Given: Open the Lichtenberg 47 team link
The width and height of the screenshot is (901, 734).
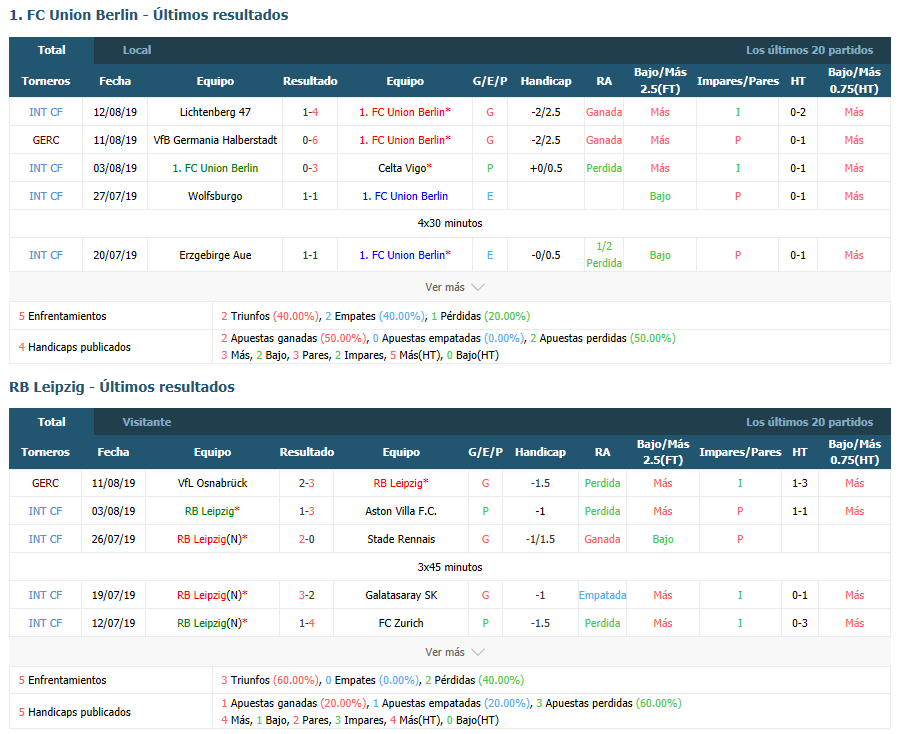Looking at the screenshot, I should point(215,112).
